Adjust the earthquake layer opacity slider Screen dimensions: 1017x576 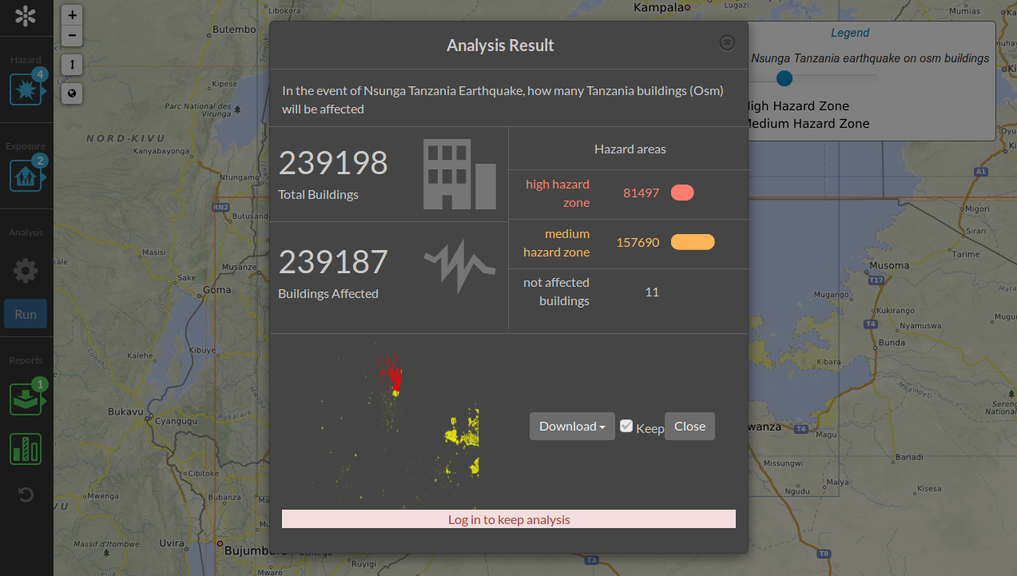pyautogui.click(x=783, y=77)
